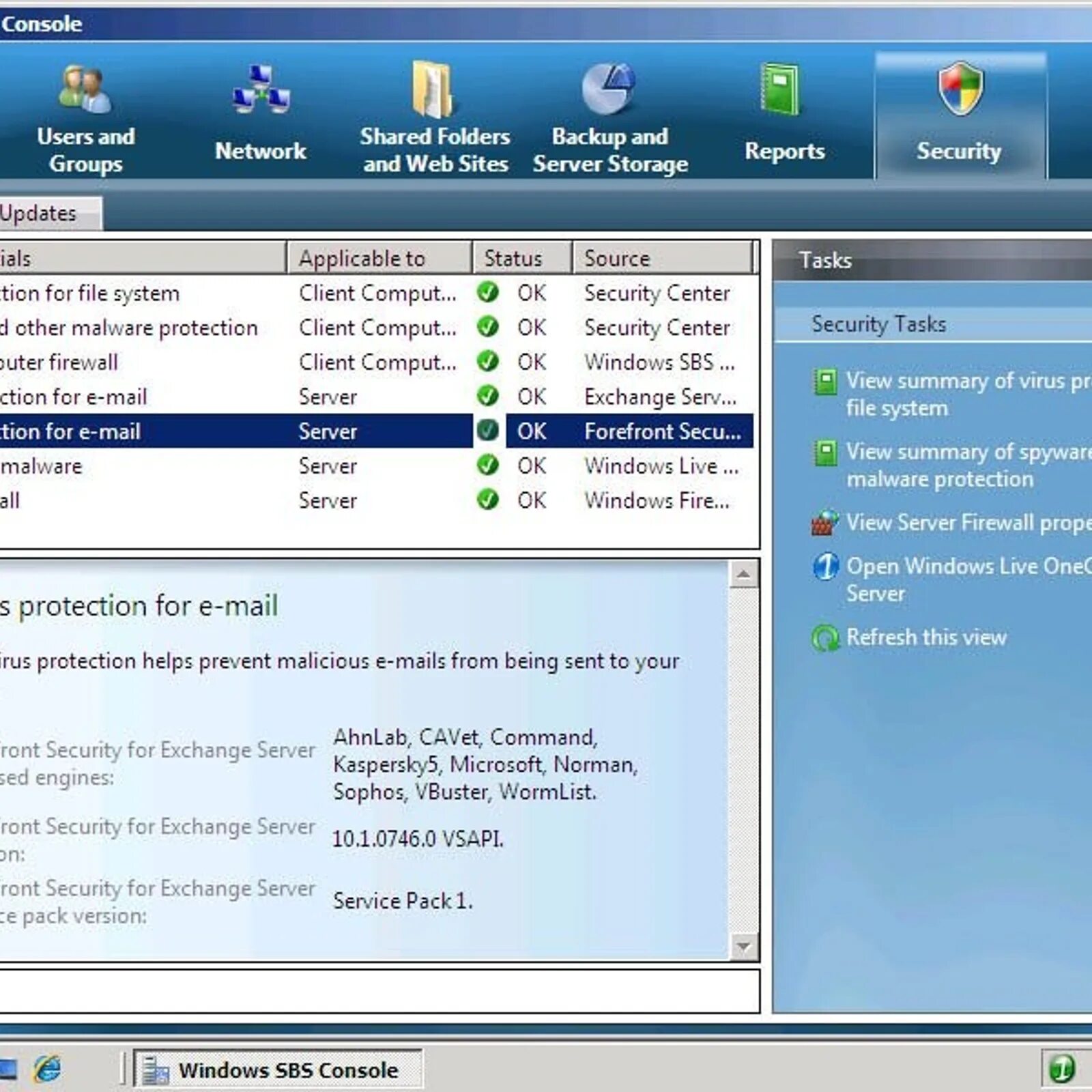Viewport: 1092px width, 1092px height.
Task: Select the 'malware' Windows Live row
Action: click(x=377, y=466)
